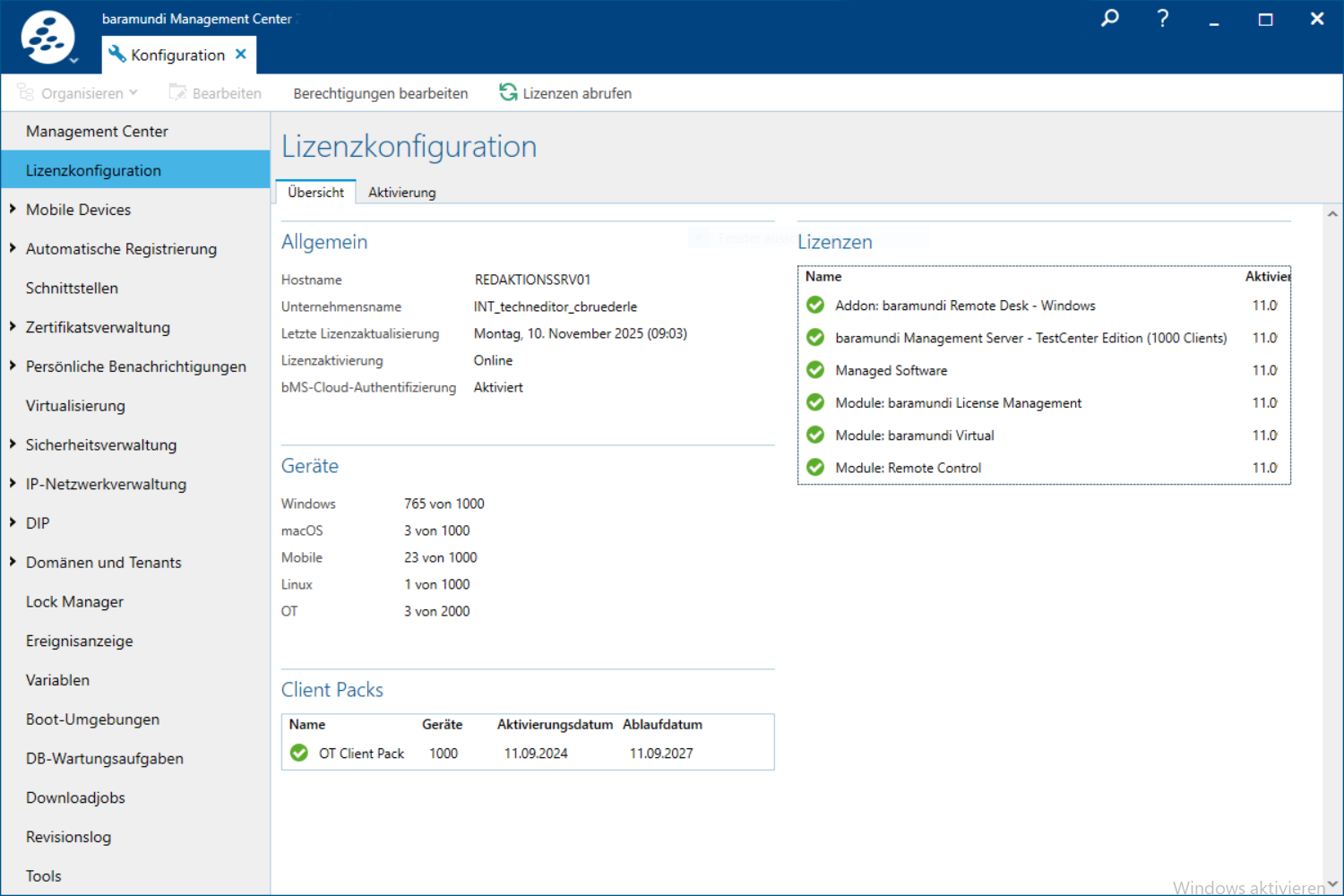This screenshot has width=1344, height=896.
Task: Close the Konfiguration tab
Action: click(x=241, y=54)
